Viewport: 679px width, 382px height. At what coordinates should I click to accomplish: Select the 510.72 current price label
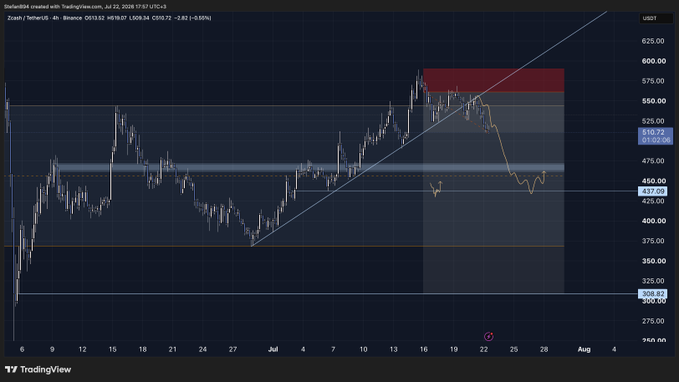coord(655,136)
